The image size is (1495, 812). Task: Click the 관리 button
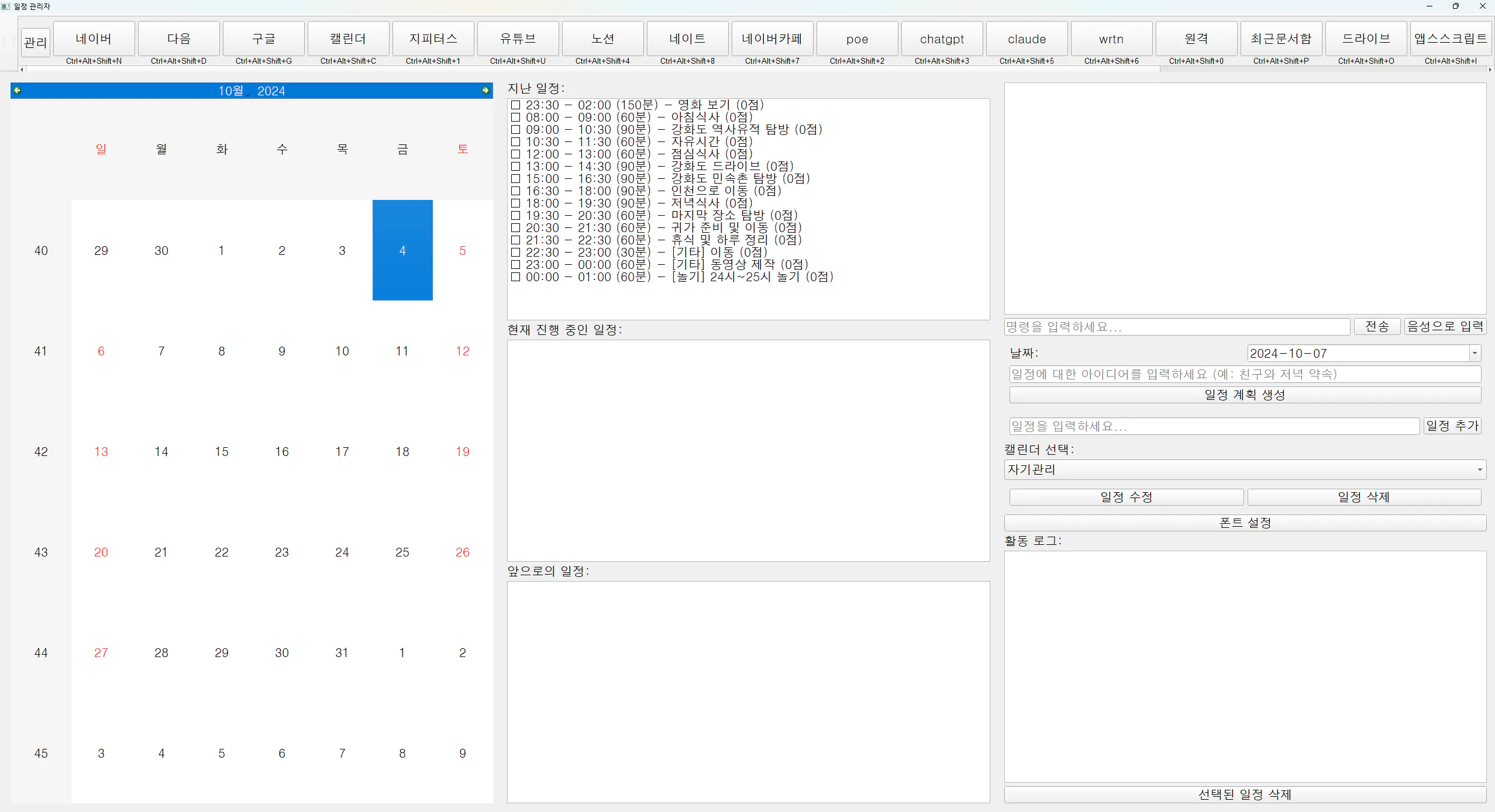tap(36, 42)
